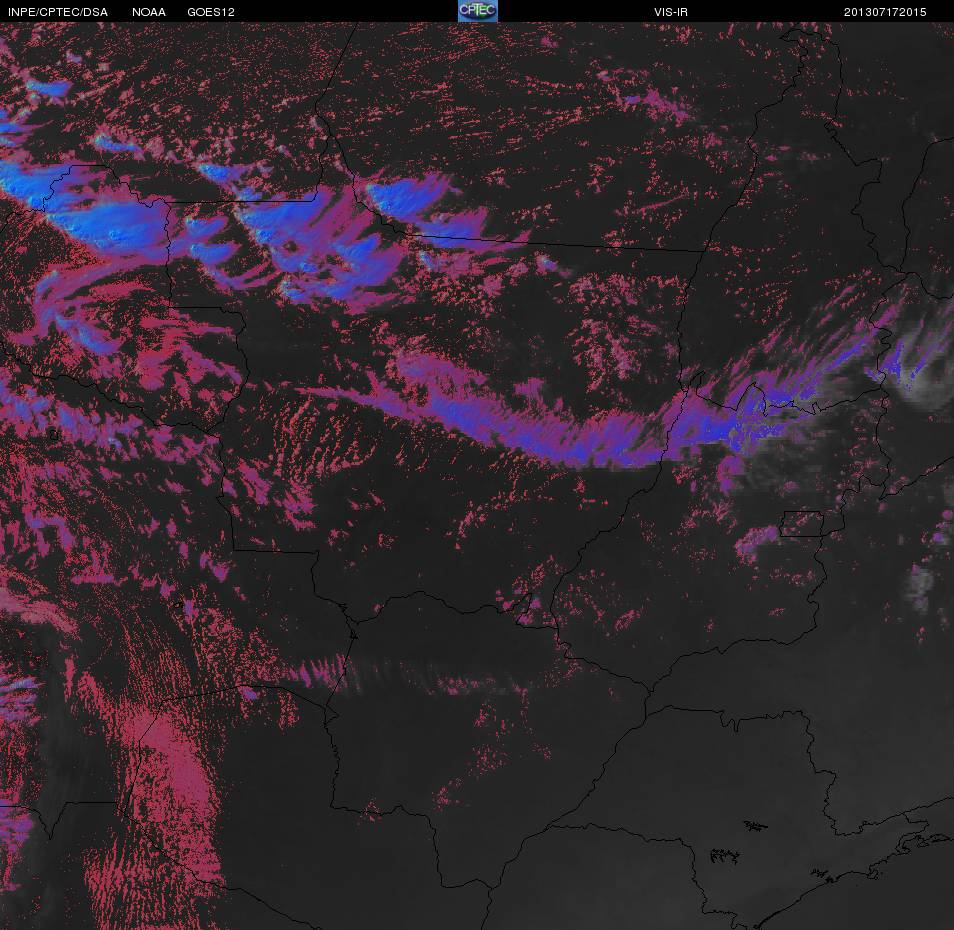Click the GOES12 satellite label
Screen dimensions: 954x930
coord(211,12)
